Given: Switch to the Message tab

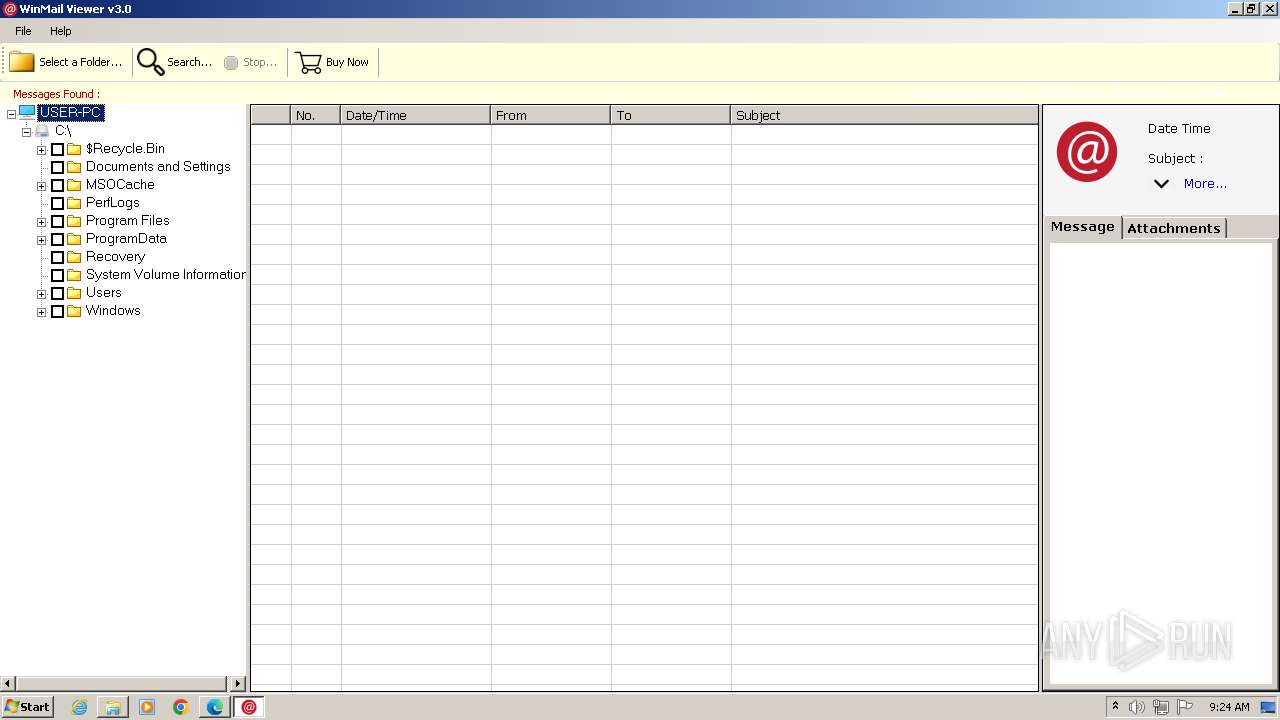Looking at the screenshot, I should point(1082,227).
